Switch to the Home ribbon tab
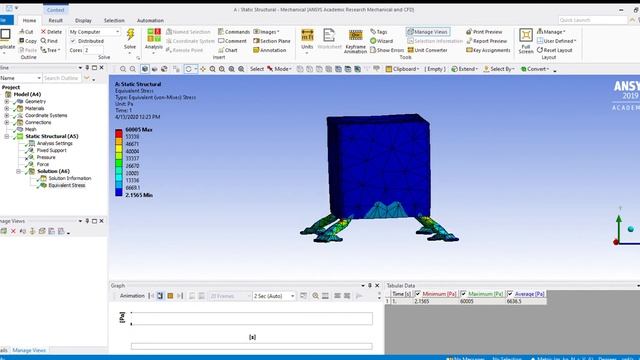640x360 pixels. coord(29,20)
